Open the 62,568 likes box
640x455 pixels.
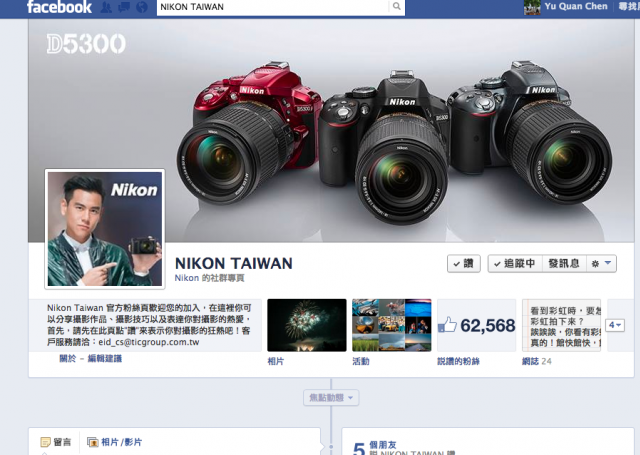[476, 325]
